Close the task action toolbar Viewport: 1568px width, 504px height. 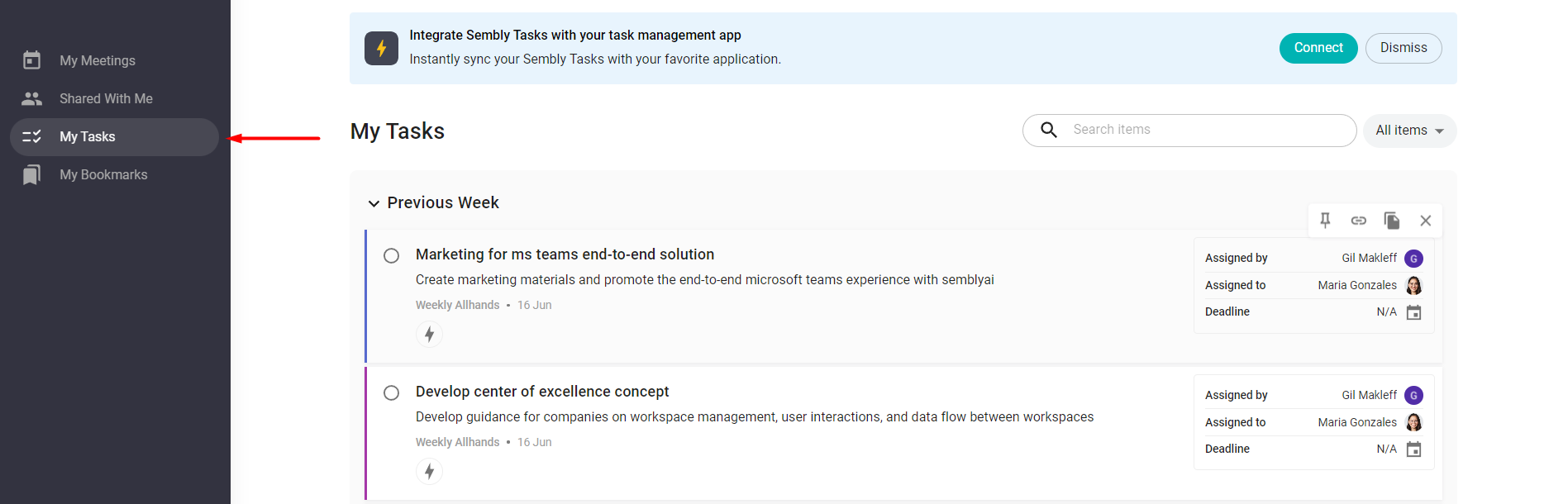pos(1426,221)
